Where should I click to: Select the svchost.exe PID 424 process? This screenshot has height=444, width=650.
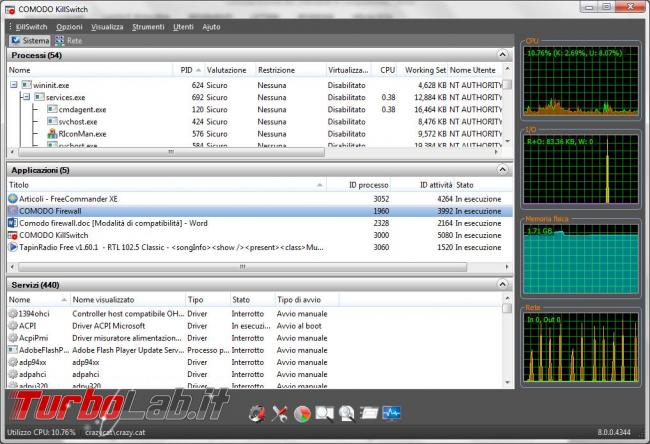(255, 121)
